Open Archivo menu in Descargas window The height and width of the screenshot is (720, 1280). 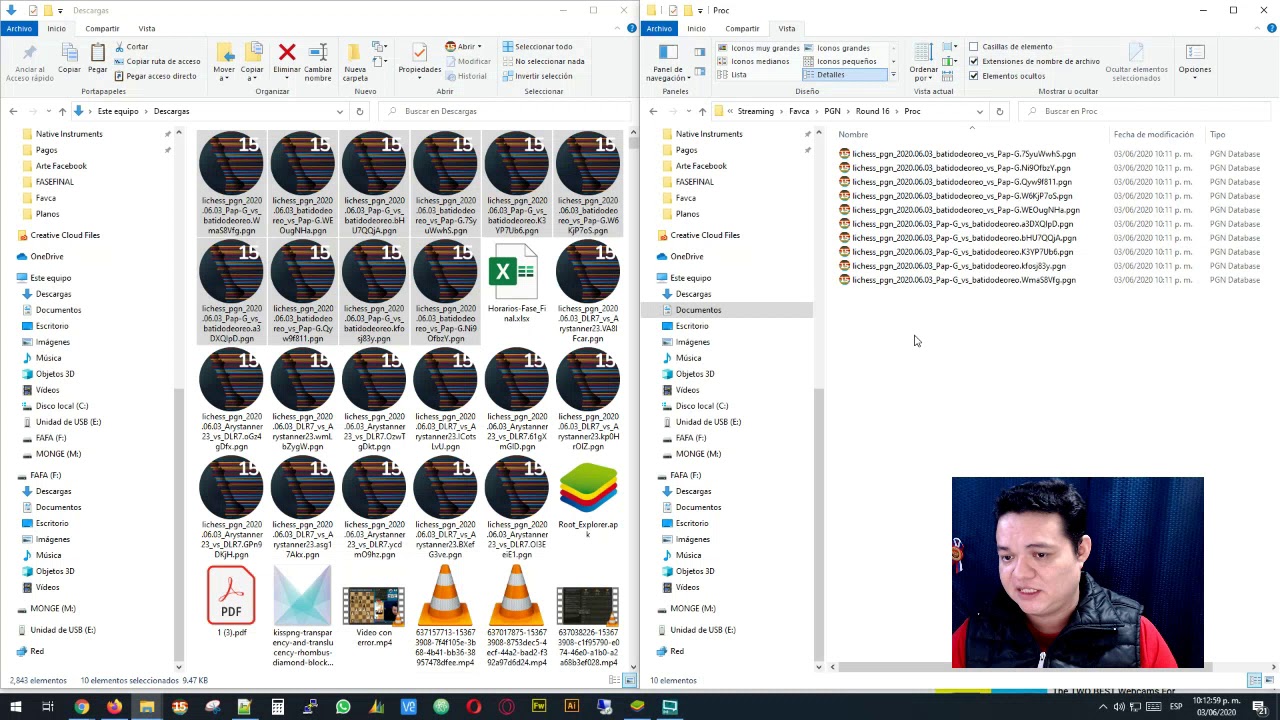click(18, 28)
